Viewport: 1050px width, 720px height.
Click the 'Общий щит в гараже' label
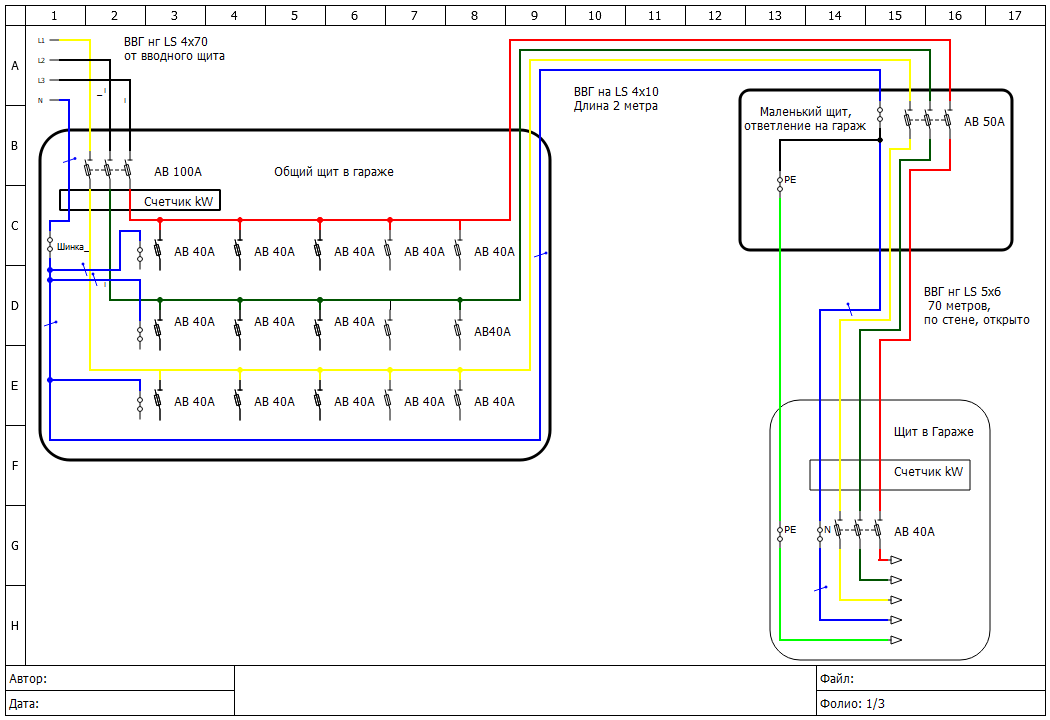[334, 172]
